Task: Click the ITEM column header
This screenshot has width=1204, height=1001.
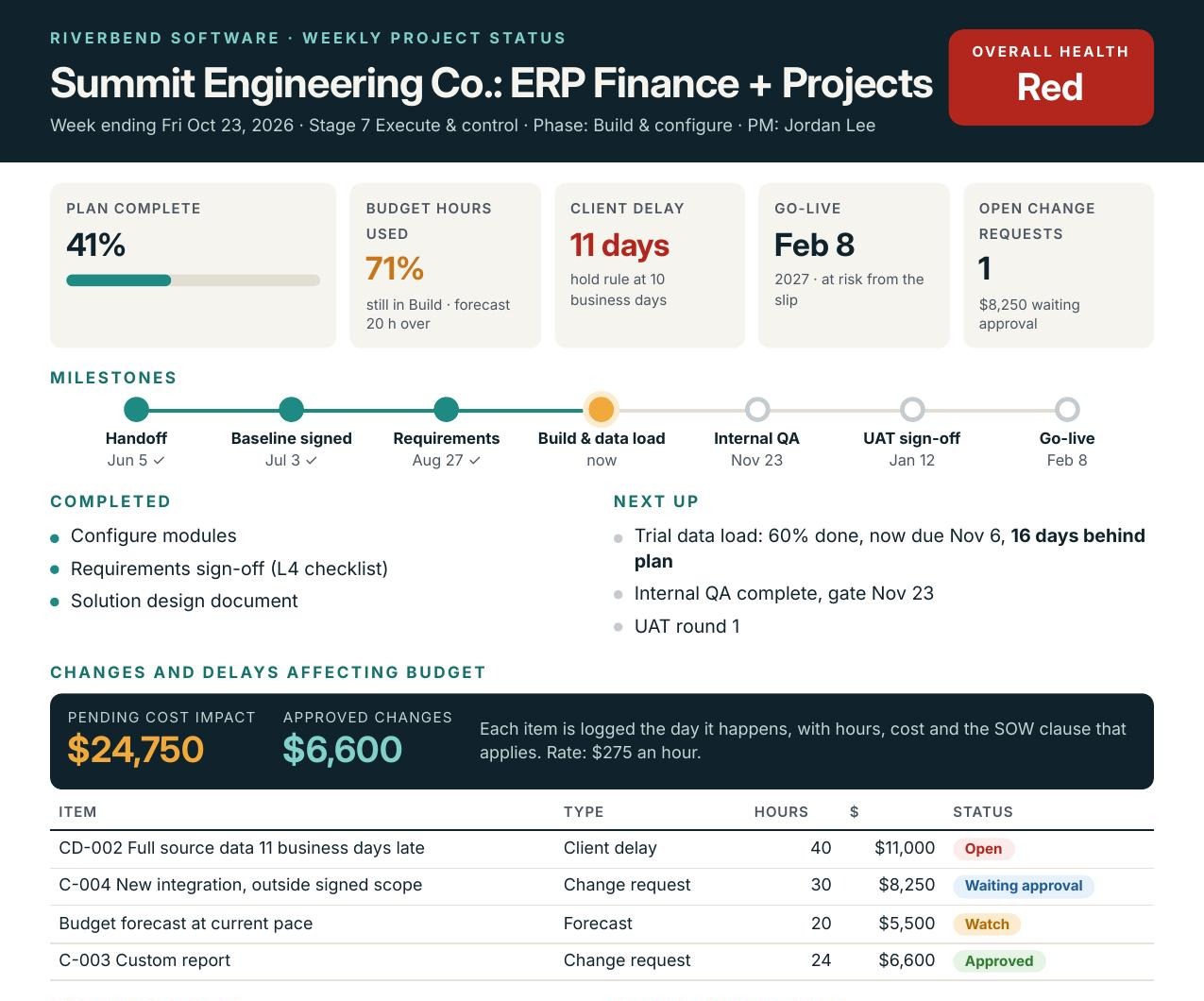Action: click(x=77, y=812)
